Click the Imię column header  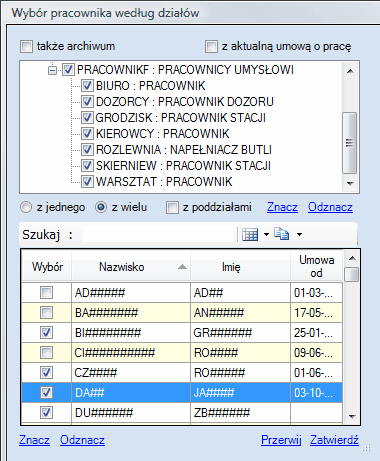pyautogui.click(x=240, y=267)
